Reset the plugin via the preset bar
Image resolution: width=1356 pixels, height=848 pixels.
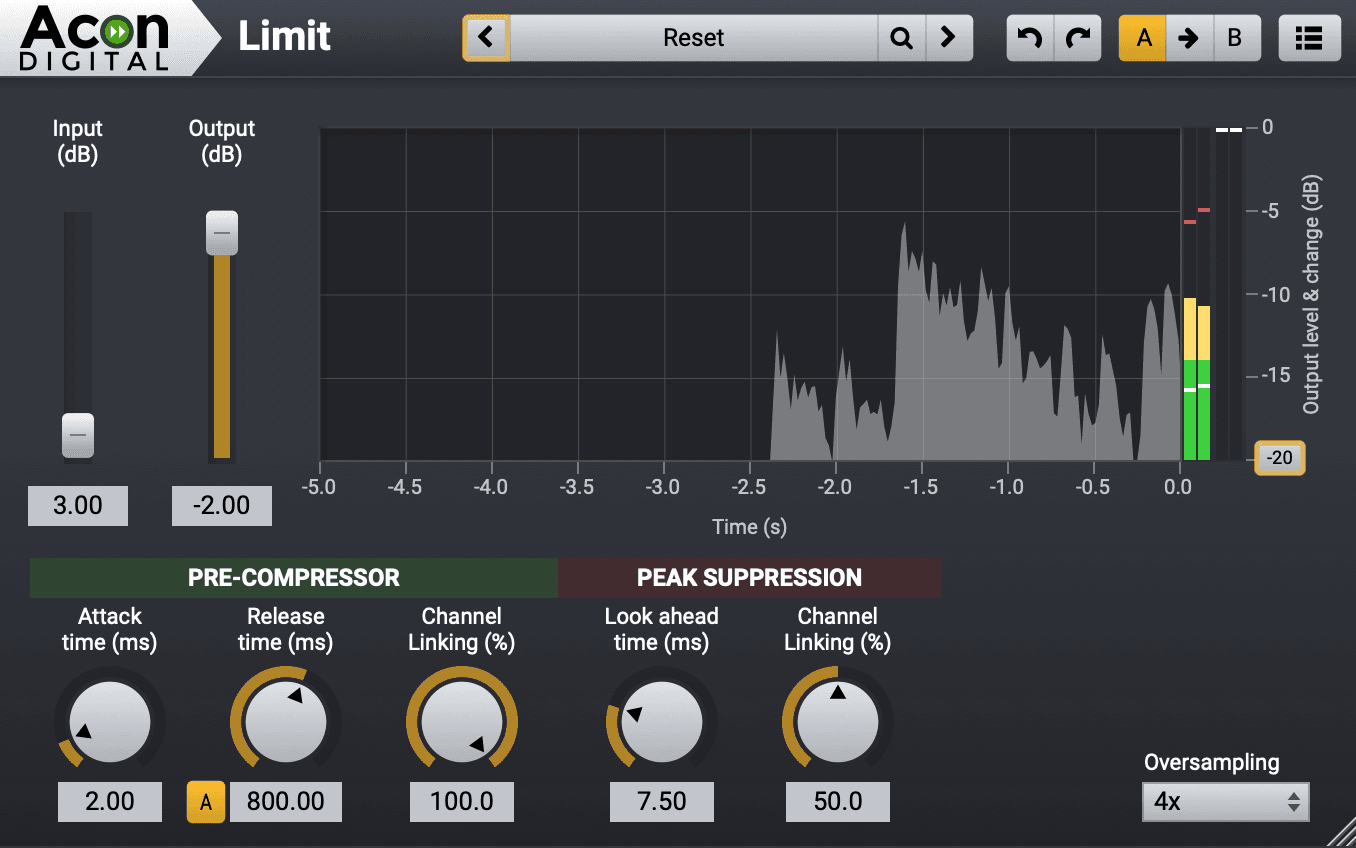click(693, 38)
